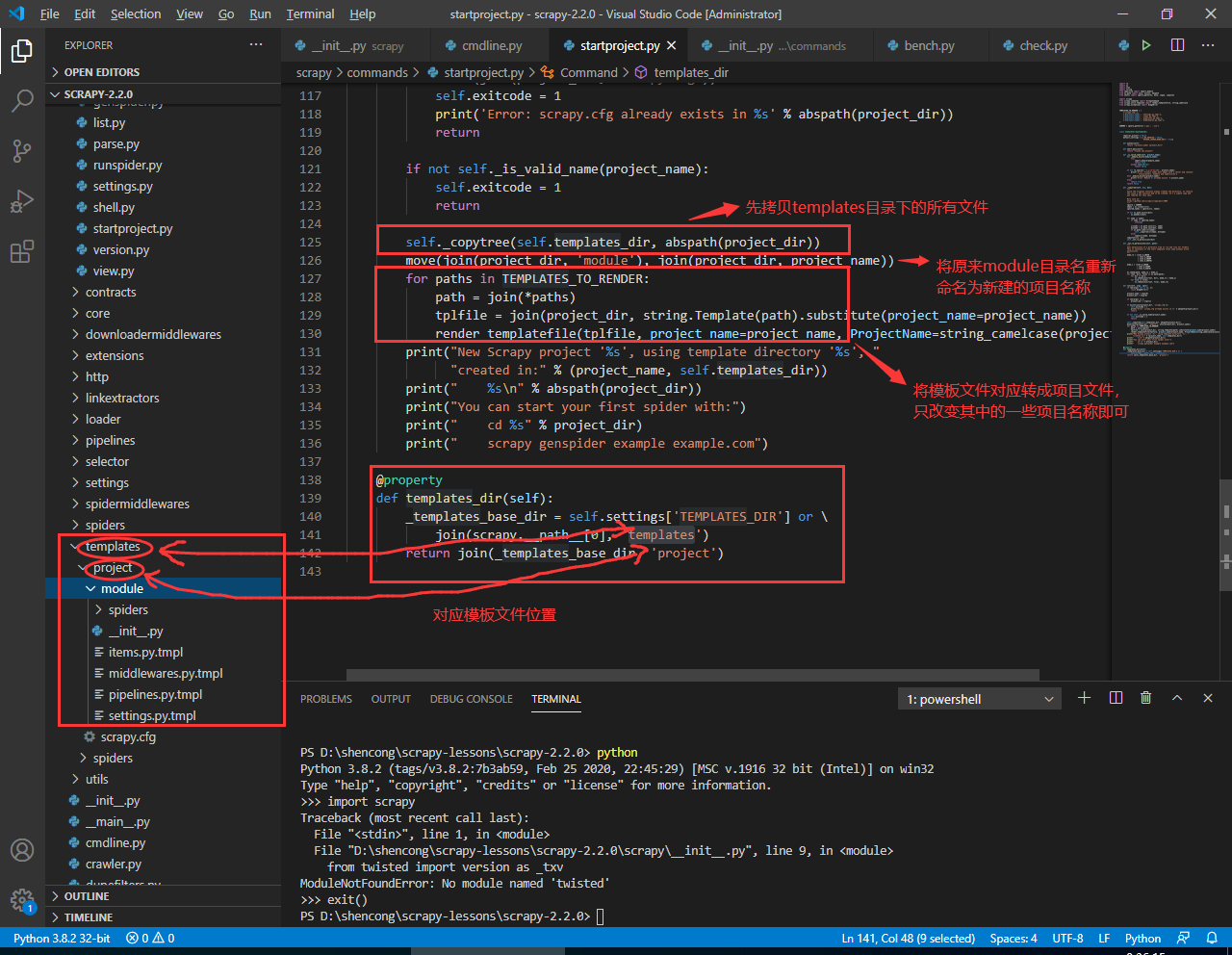Split the editor right
Screen dimensions: 1232x955
[x=1177, y=45]
